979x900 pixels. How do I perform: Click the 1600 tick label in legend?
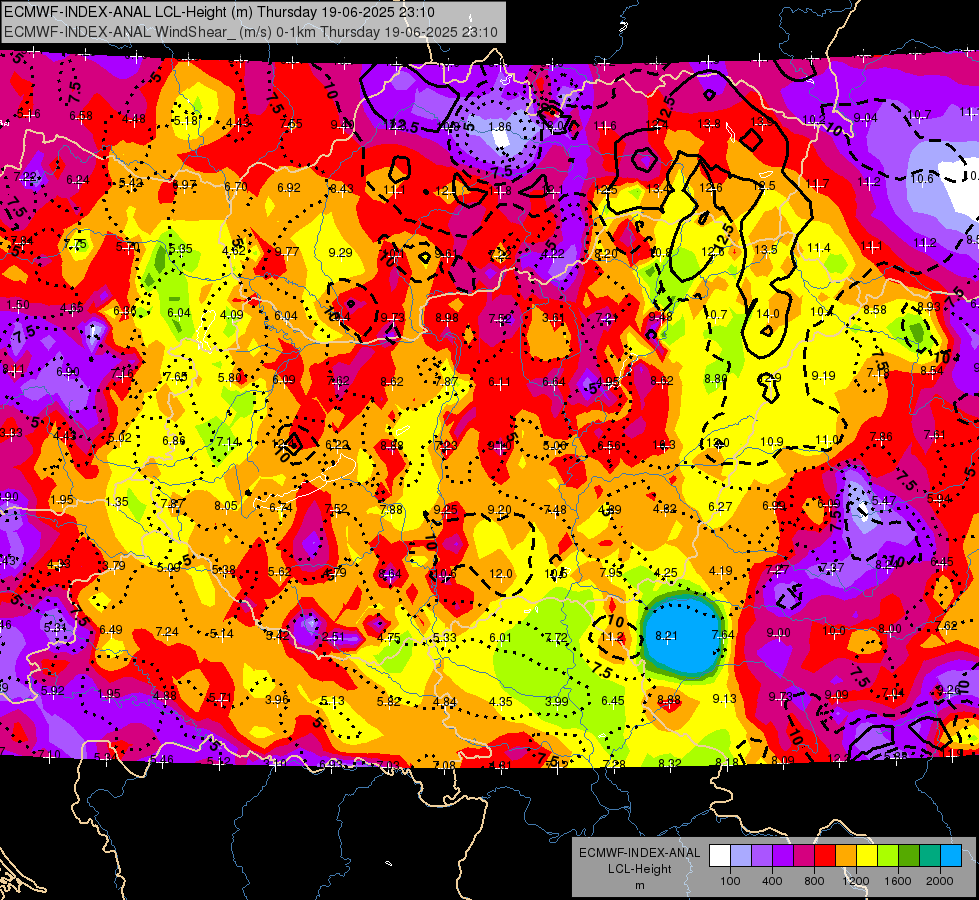tap(897, 881)
